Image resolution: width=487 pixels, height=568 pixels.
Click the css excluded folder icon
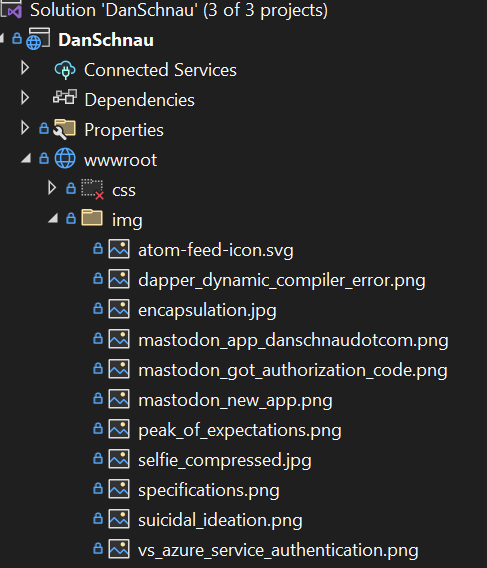[92, 189]
